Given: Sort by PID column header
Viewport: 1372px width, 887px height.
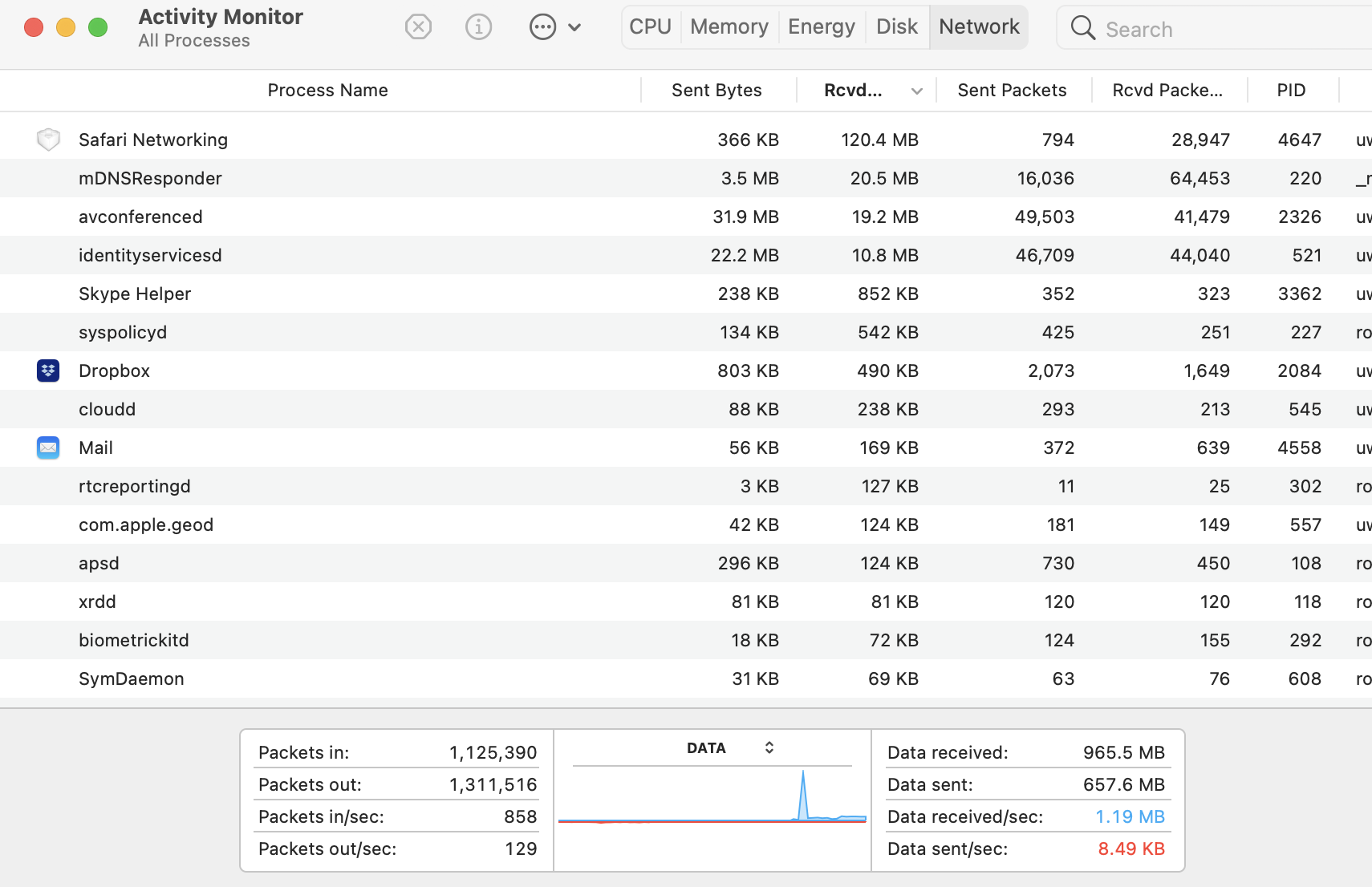Looking at the screenshot, I should click(x=1291, y=91).
